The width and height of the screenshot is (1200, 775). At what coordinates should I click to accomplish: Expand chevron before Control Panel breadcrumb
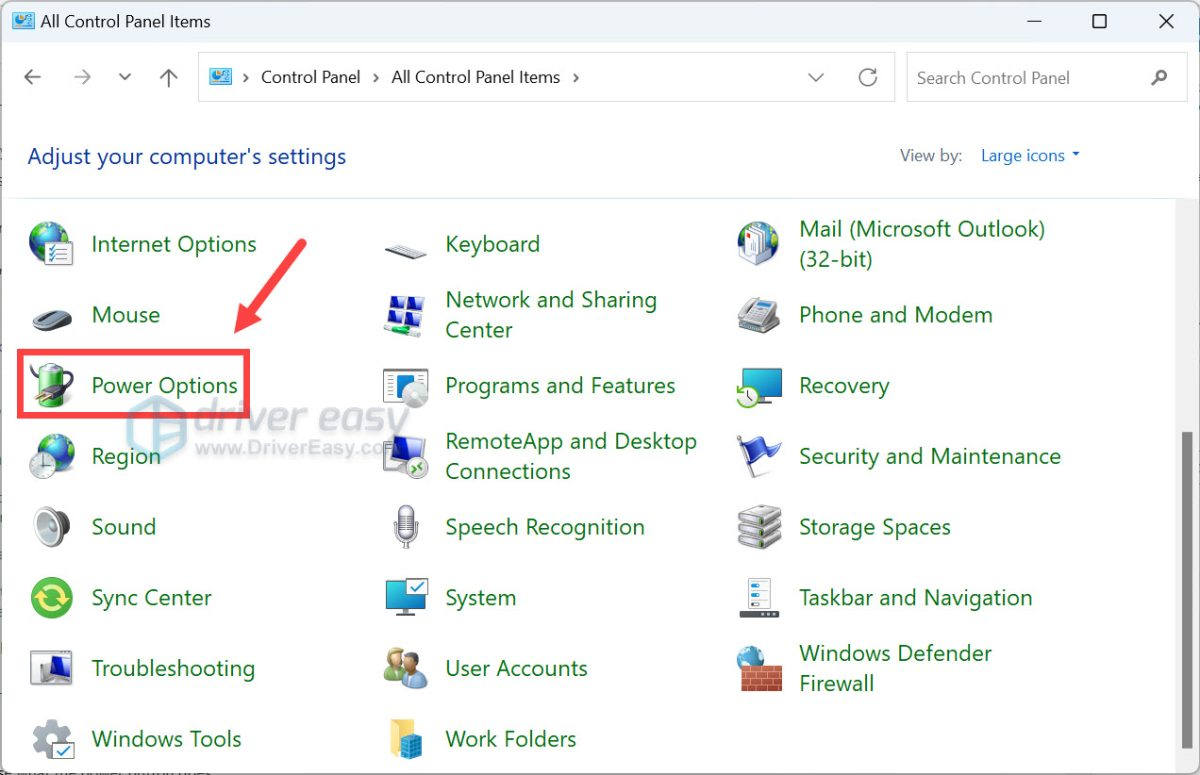tap(245, 77)
